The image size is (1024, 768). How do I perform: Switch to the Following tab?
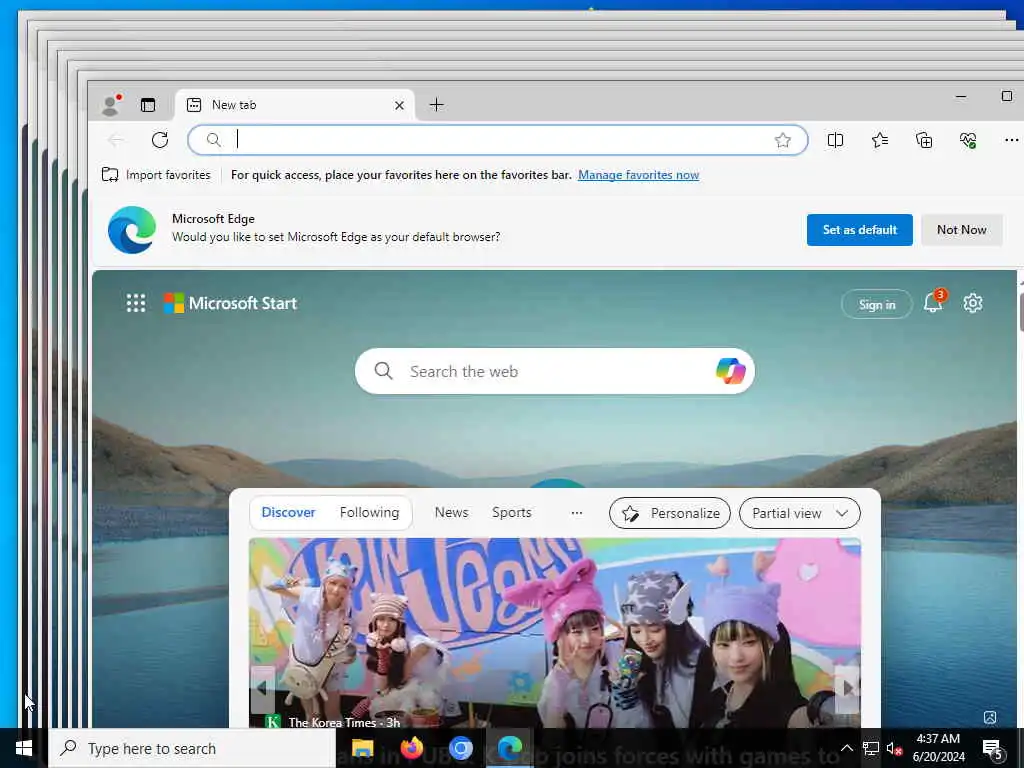[369, 513]
